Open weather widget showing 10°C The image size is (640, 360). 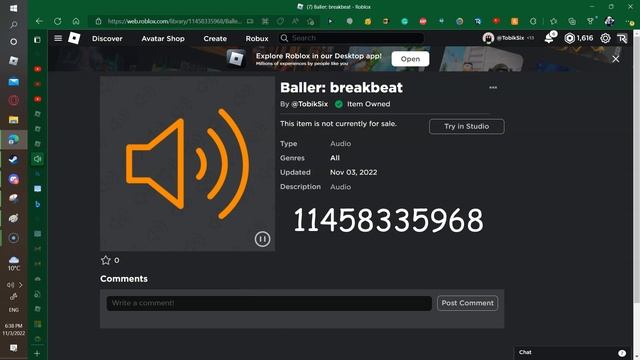[14, 264]
